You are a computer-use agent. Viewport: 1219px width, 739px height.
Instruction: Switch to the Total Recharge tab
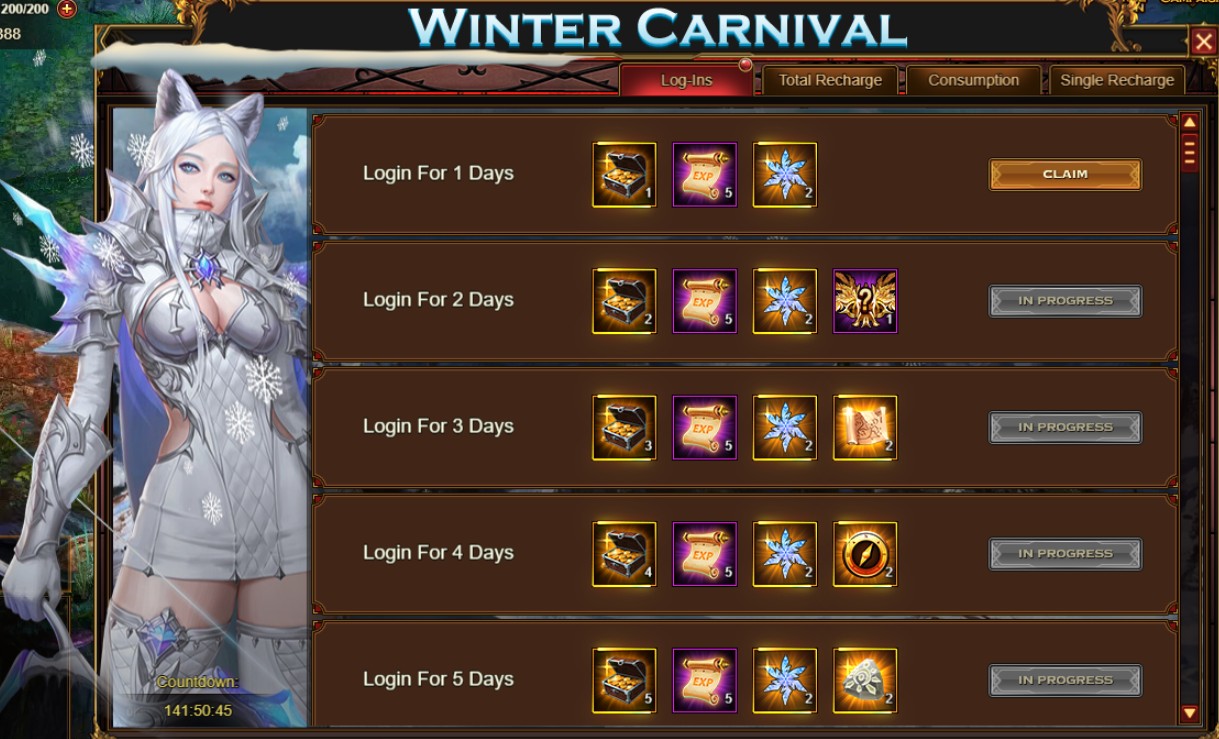830,80
